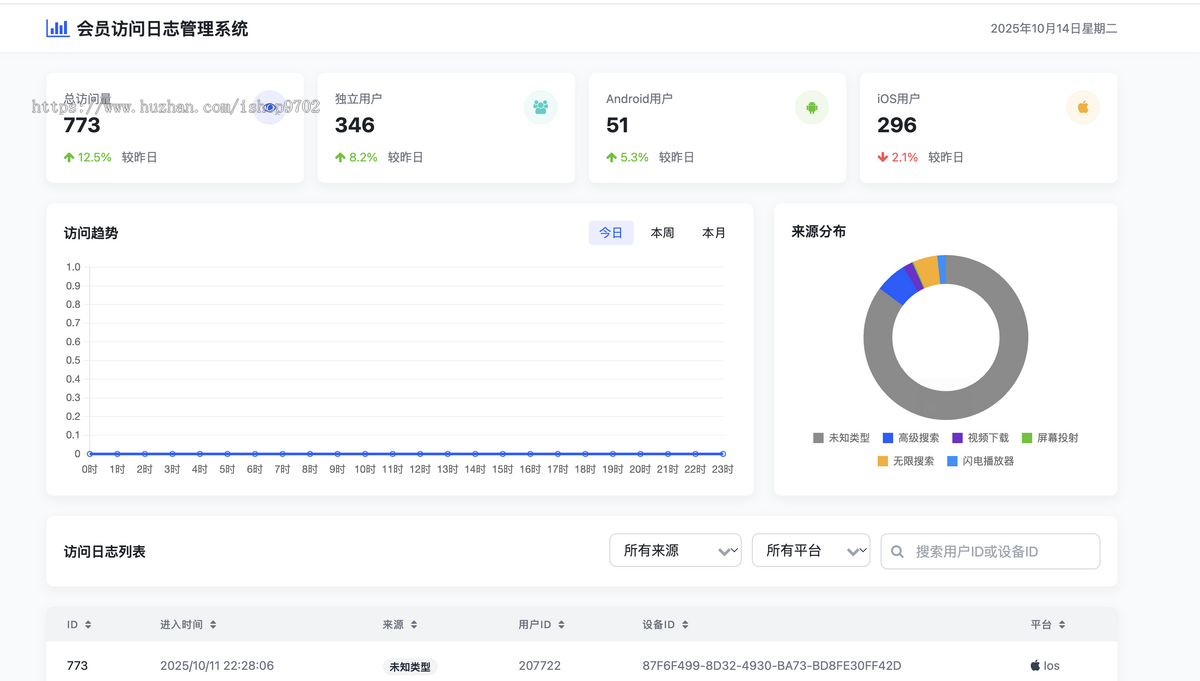Click the 访问日志列表 heading
This screenshot has height=681, width=1200.
tap(105, 551)
